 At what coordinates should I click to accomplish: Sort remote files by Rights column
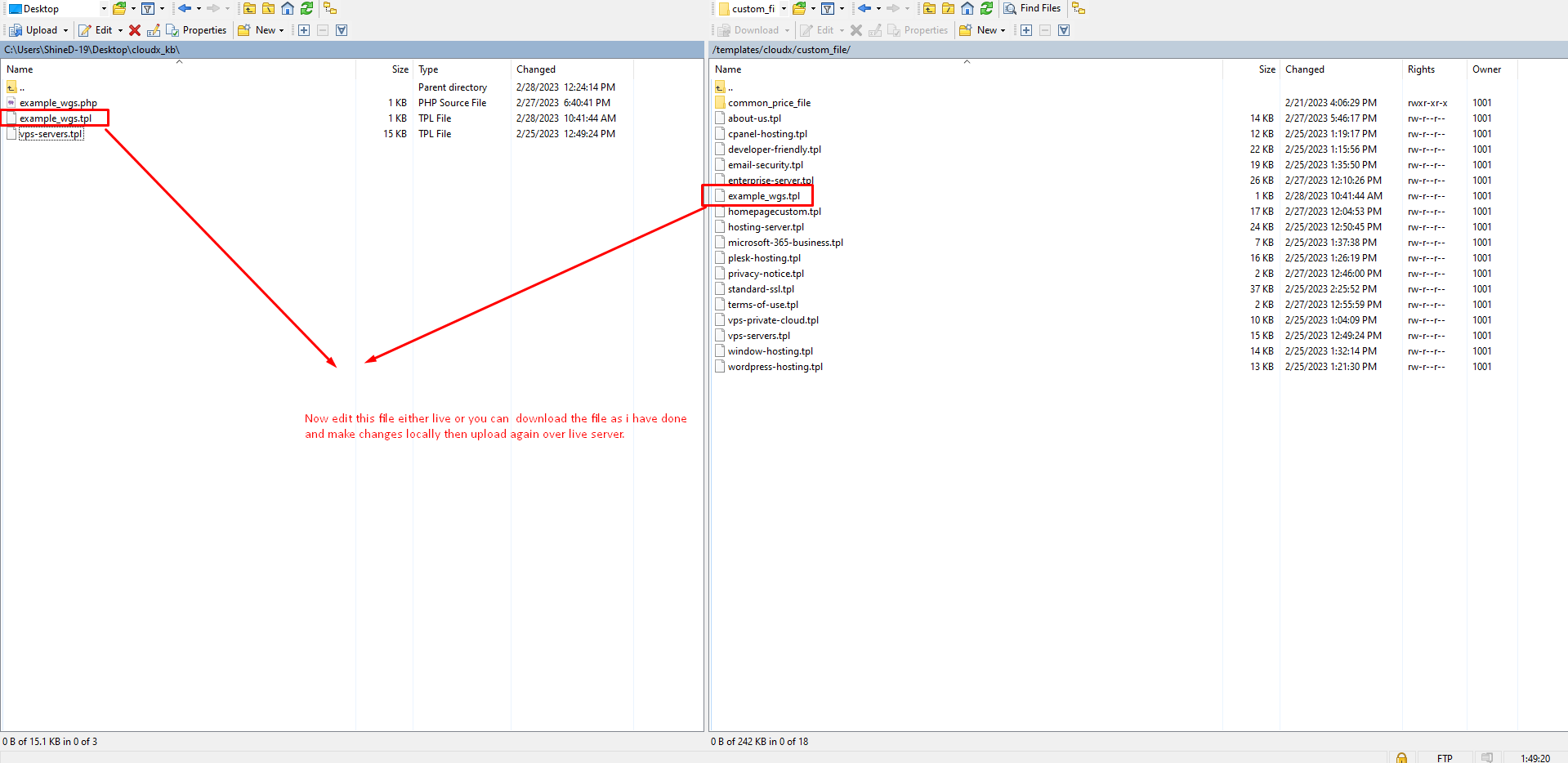tap(1421, 69)
